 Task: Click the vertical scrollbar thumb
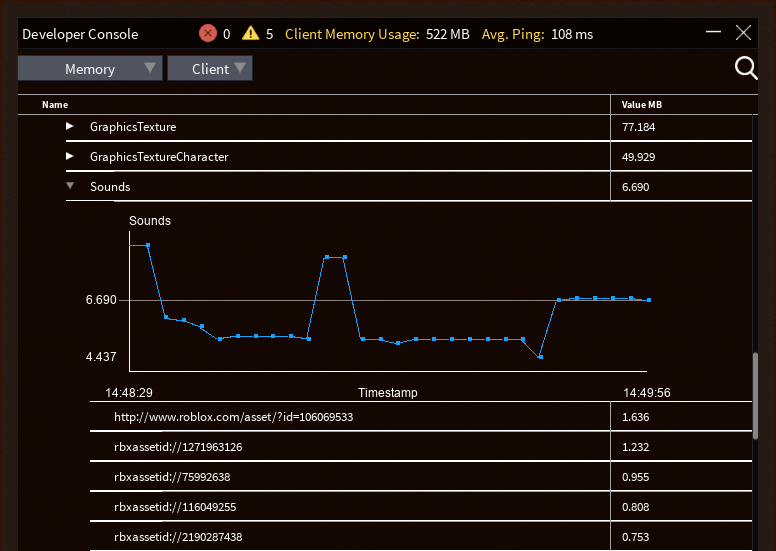[755, 396]
